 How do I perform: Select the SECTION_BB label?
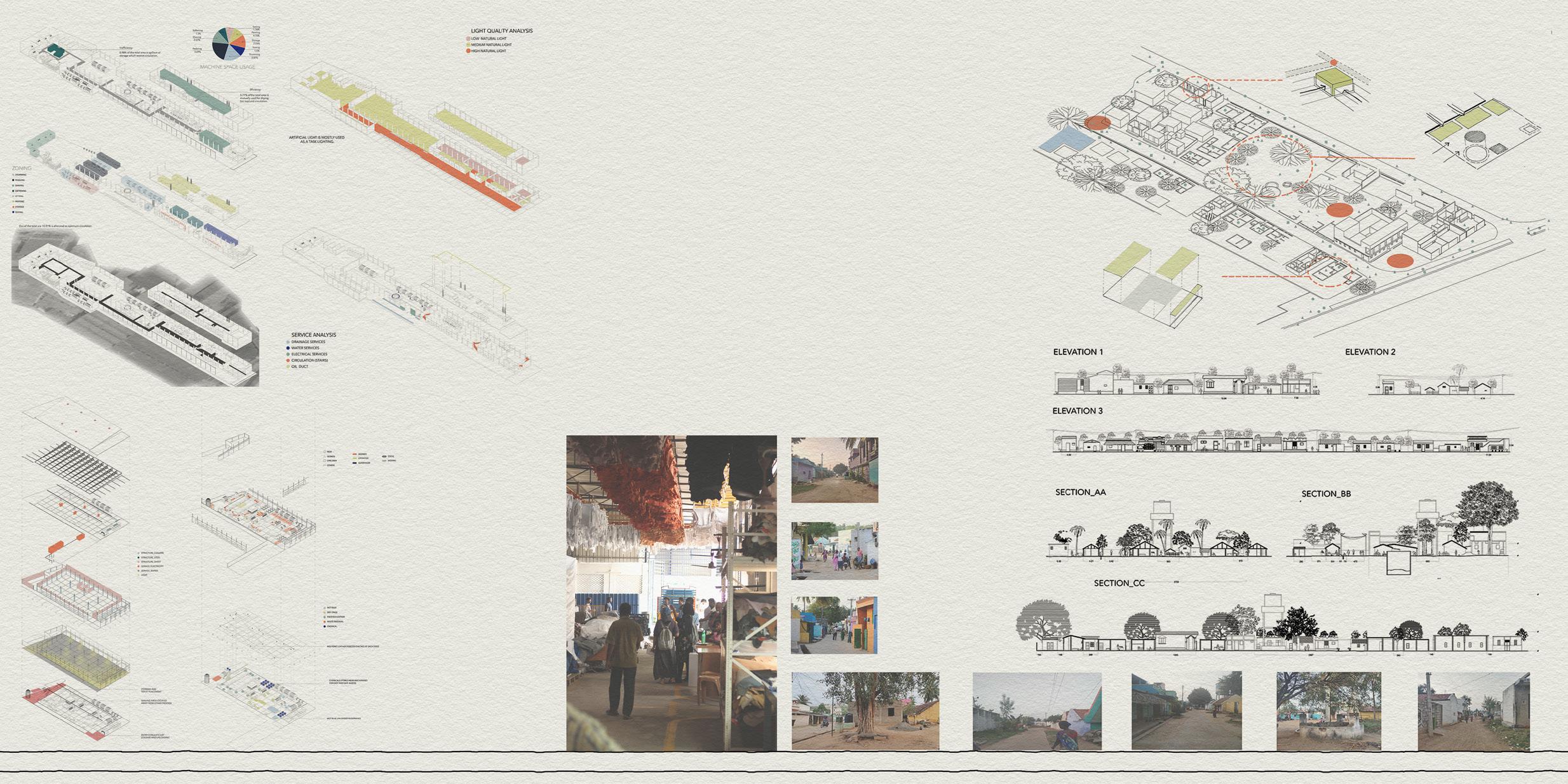[x=1325, y=494]
